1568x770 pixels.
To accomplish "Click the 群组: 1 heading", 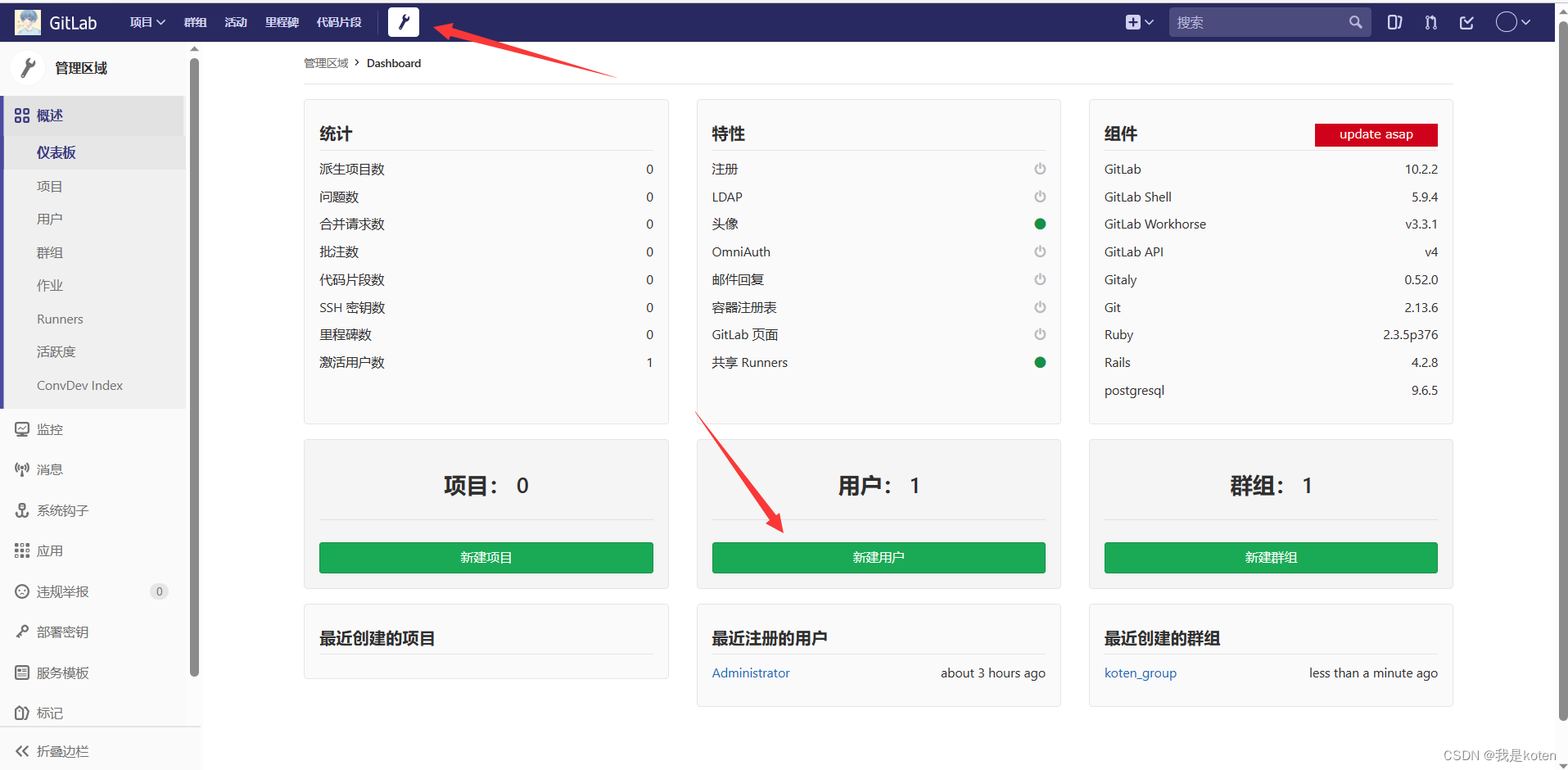I will (1271, 486).
